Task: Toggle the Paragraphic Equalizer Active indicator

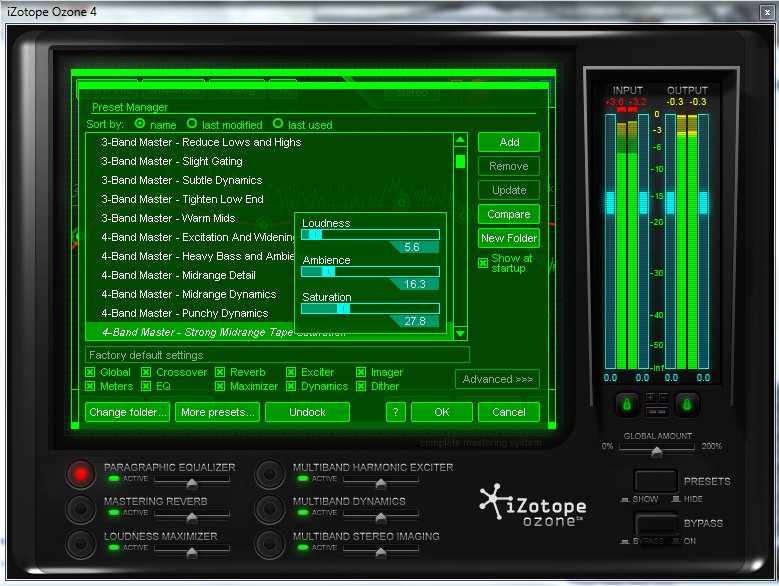Action: [x=114, y=479]
